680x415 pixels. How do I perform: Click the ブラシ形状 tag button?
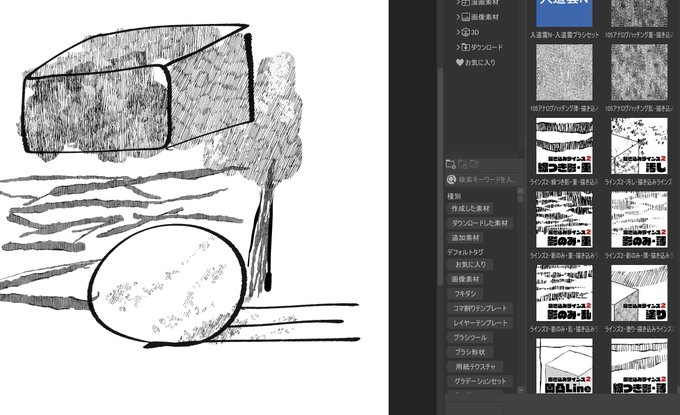(x=470, y=353)
